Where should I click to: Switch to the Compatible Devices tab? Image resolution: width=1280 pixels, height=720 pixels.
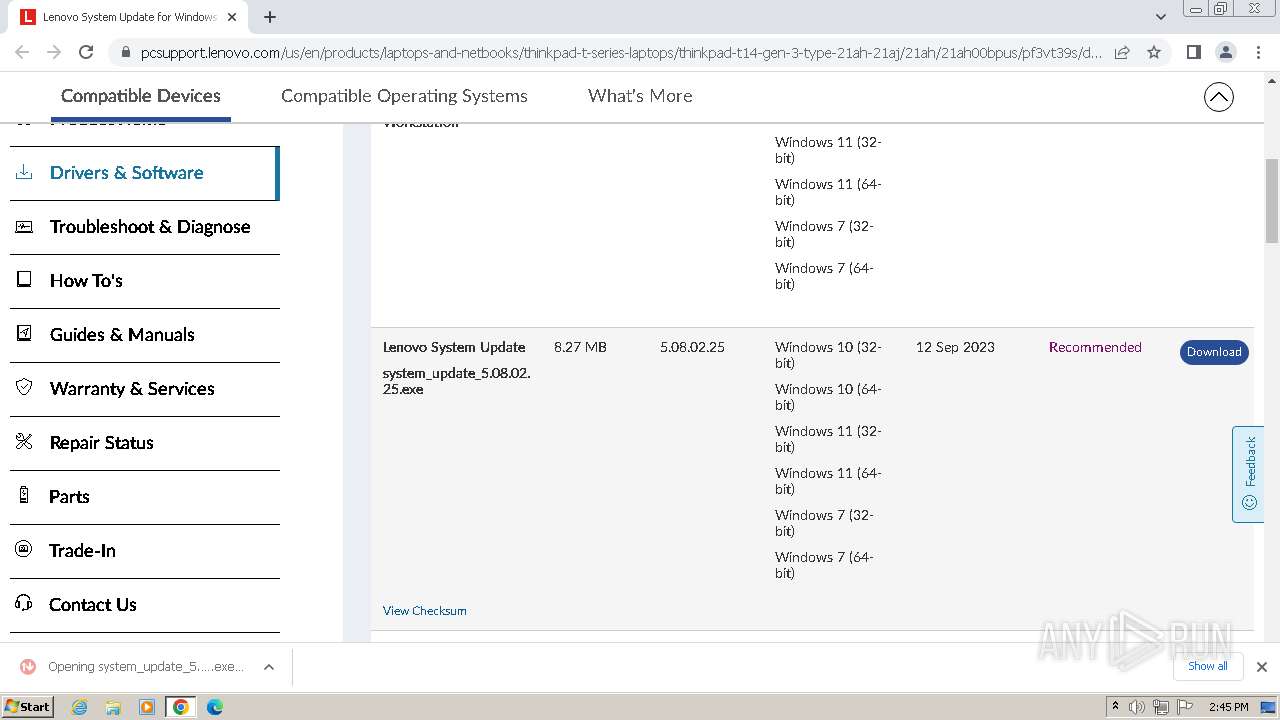click(141, 96)
